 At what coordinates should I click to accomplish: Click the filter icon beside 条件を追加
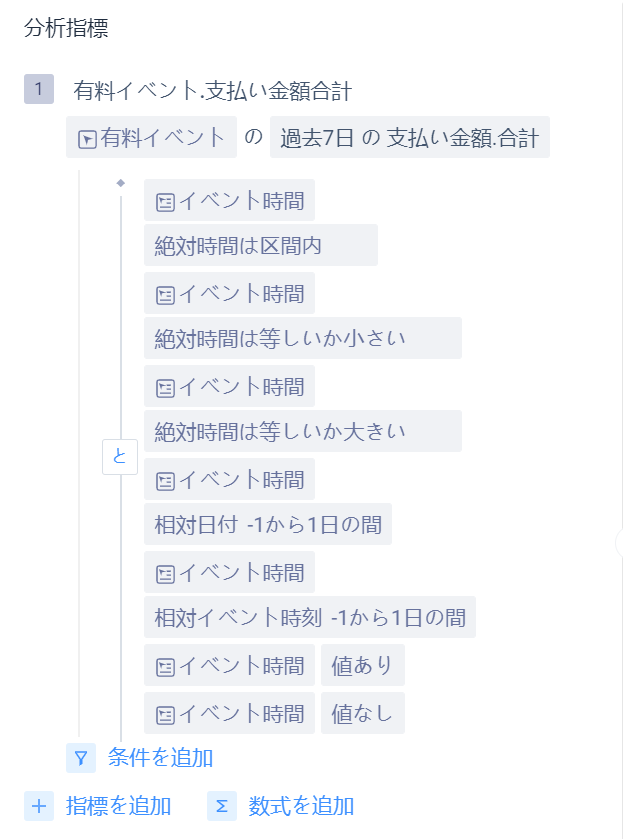(x=81, y=758)
